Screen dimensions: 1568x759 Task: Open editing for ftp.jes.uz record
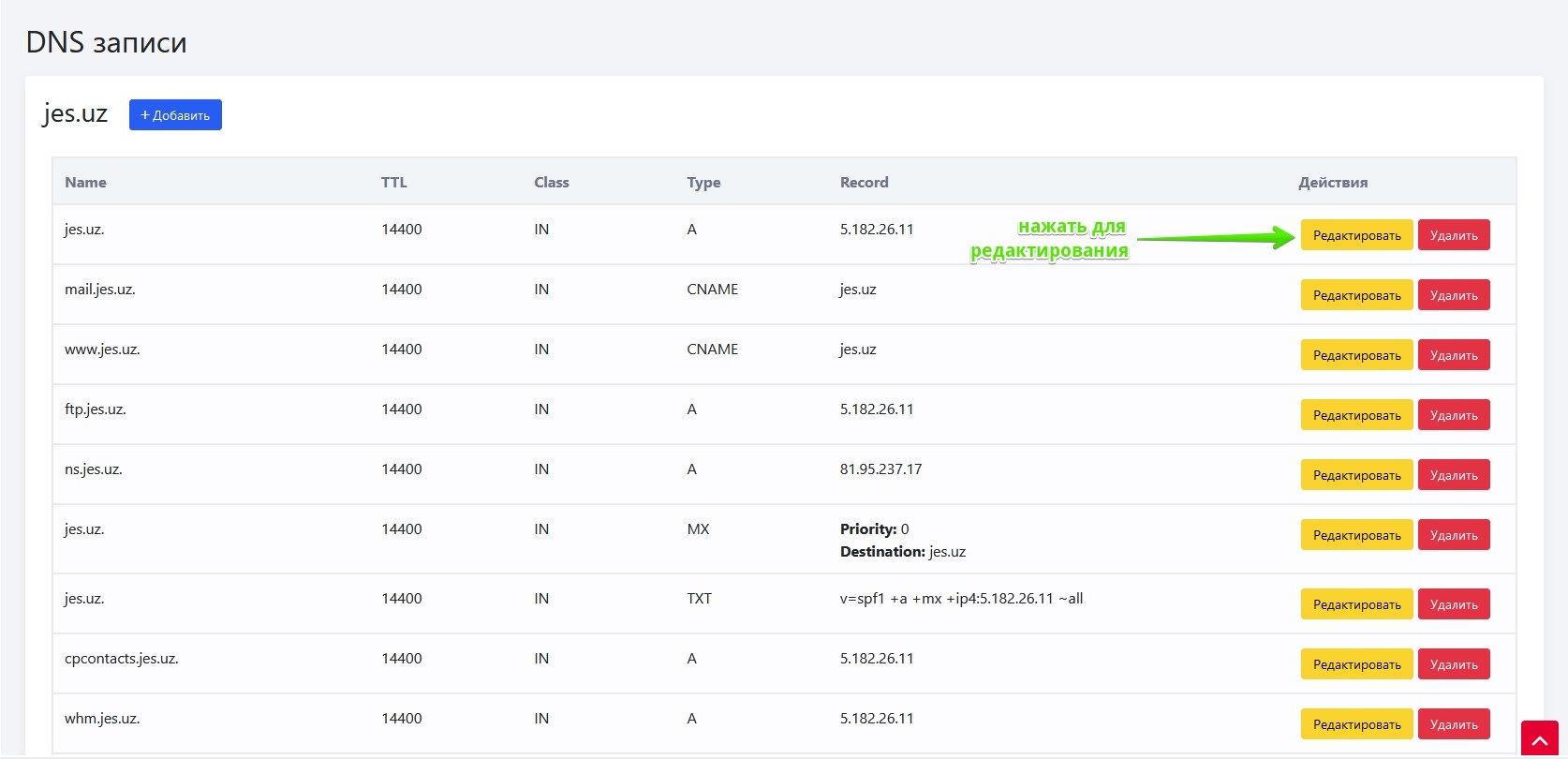tap(1355, 415)
